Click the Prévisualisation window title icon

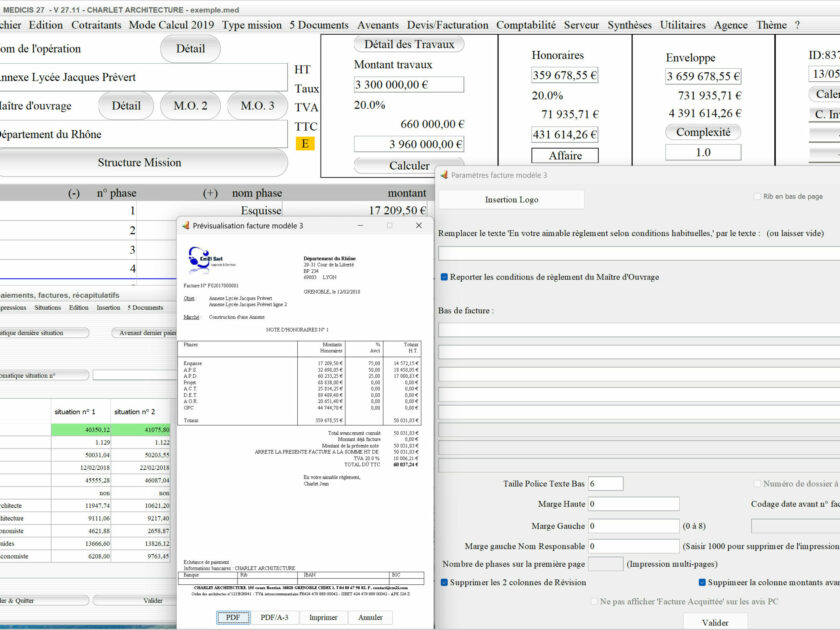[185, 226]
